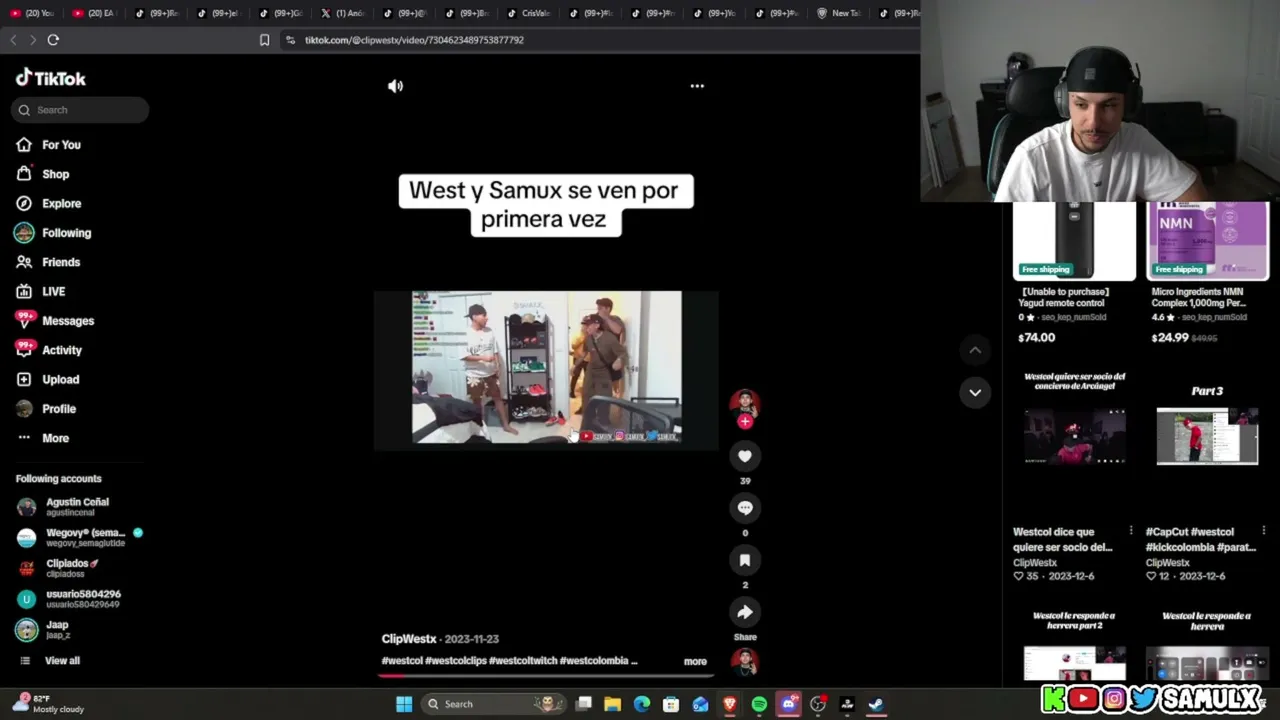Open Spotify from the taskbar
The image size is (1280, 720).
[x=759, y=704]
